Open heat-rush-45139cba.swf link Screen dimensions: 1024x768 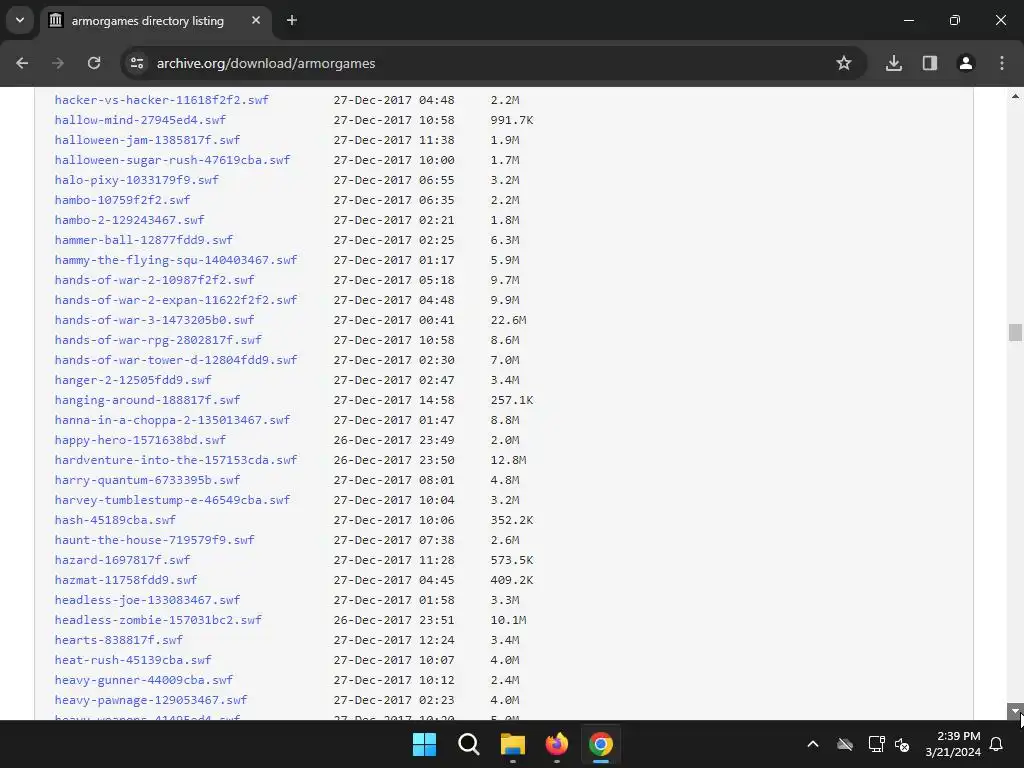[x=133, y=660]
